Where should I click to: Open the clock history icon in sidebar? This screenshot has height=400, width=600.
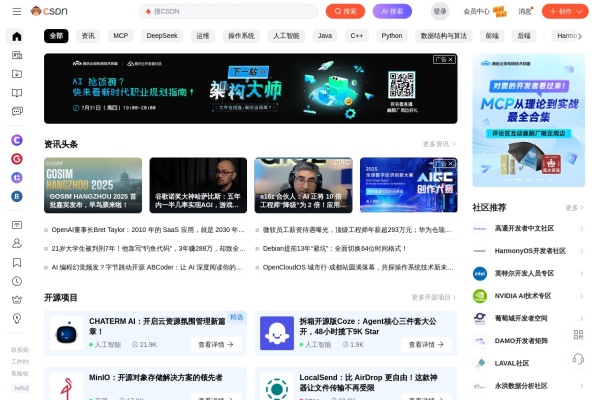point(17,281)
